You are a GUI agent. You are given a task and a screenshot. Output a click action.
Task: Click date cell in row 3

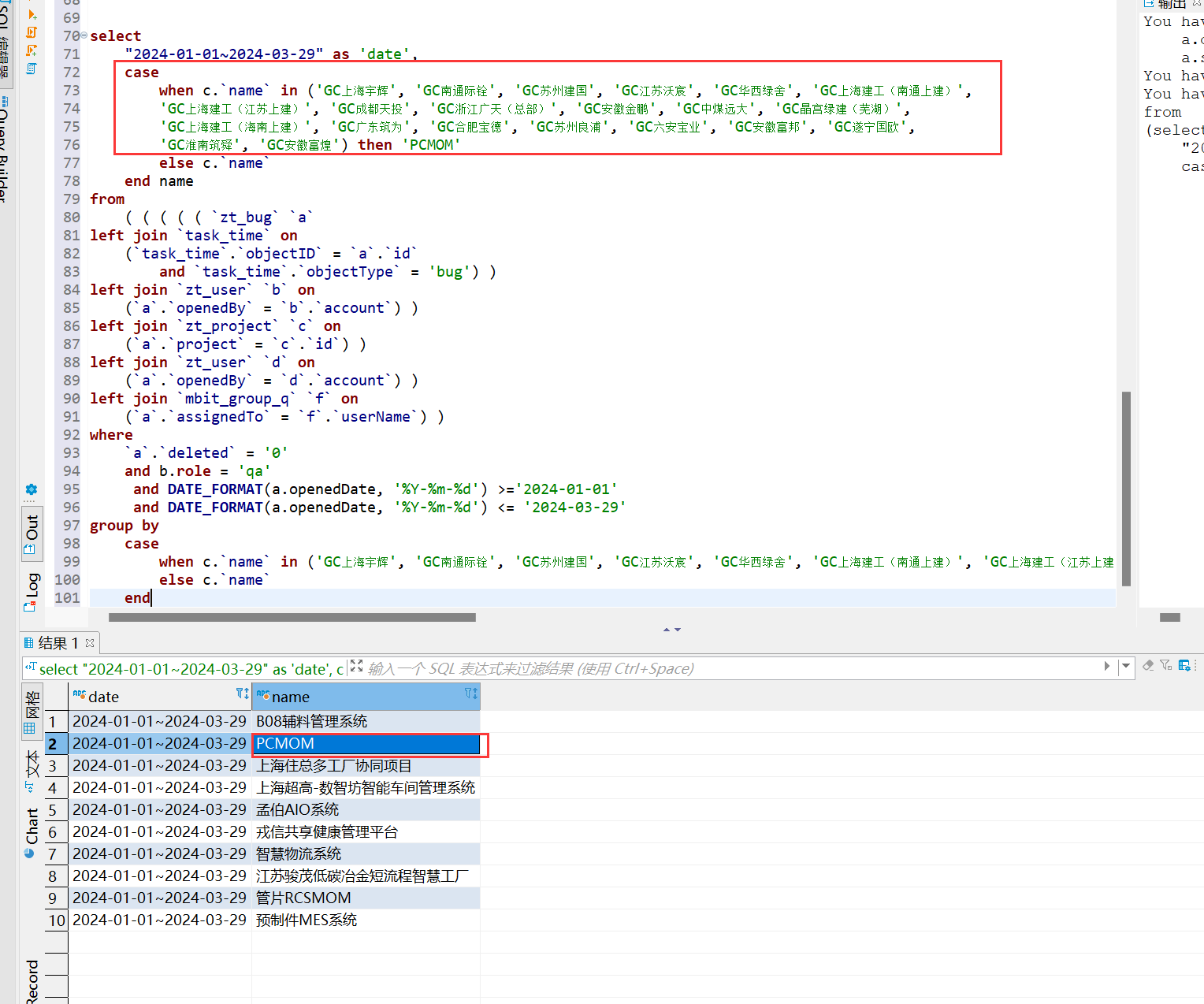click(x=160, y=766)
